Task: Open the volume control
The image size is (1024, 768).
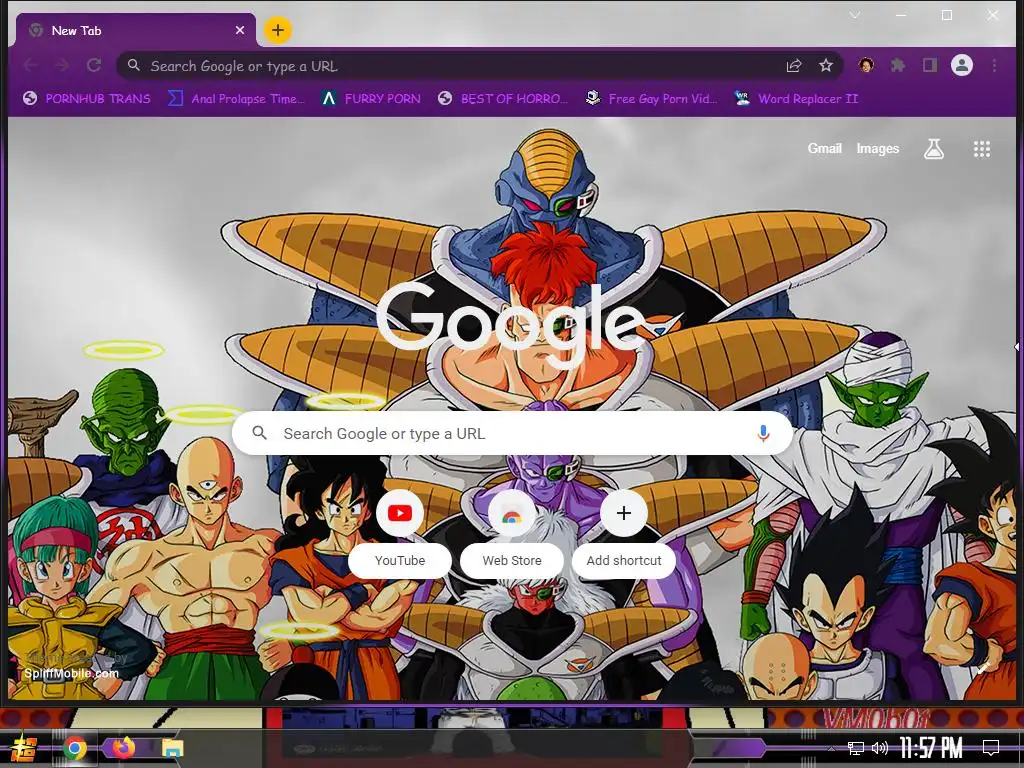Action: [880, 748]
